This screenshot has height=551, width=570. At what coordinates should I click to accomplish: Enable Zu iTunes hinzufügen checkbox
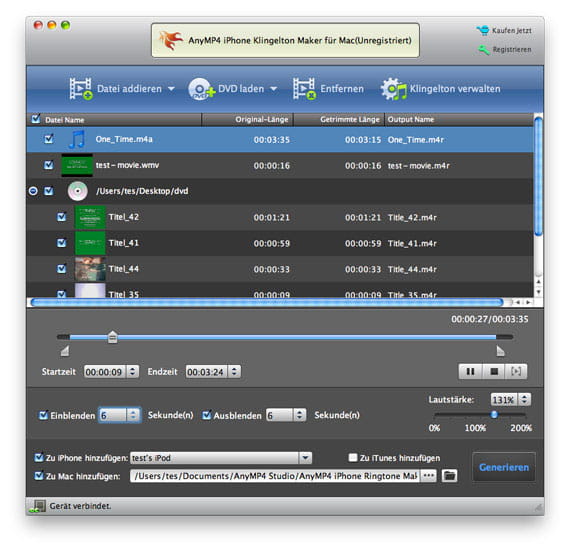click(x=353, y=458)
